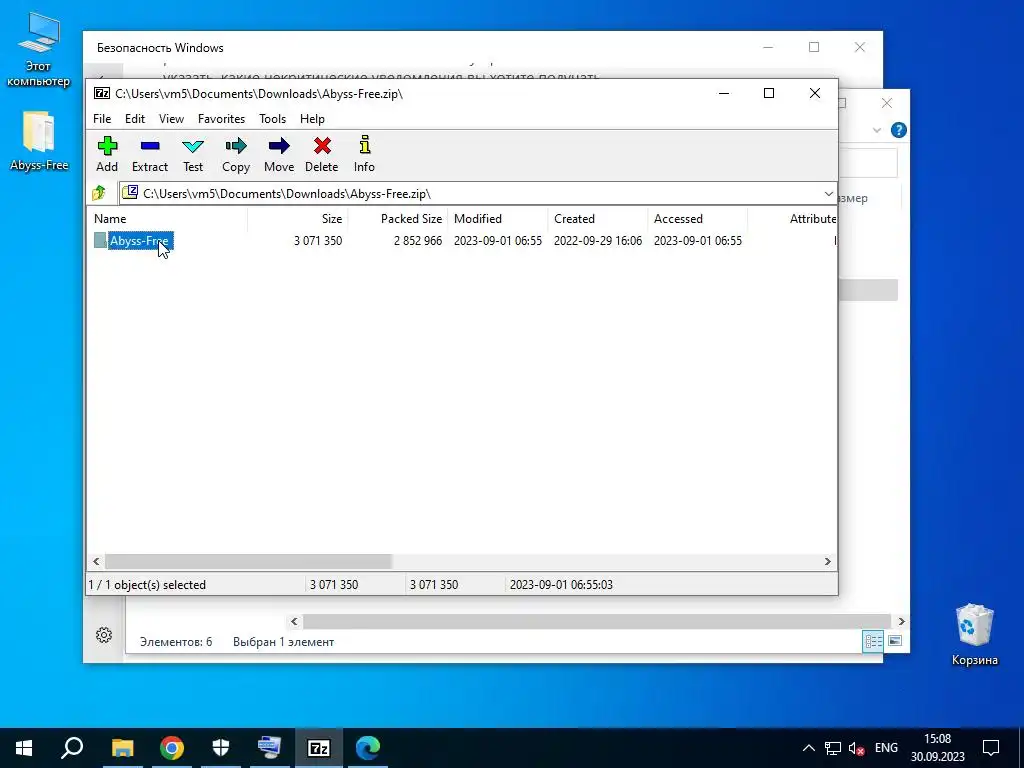Open the Favorites menu
The height and width of the screenshot is (768, 1024).
coord(221,119)
